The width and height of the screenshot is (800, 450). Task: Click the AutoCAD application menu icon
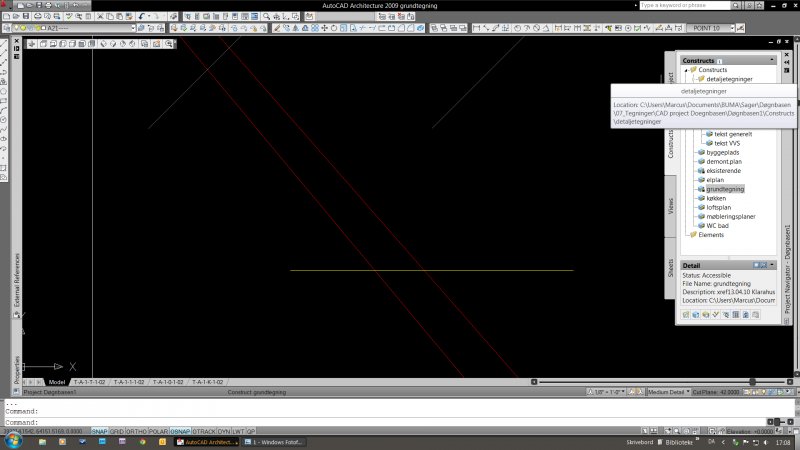coord(7,6)
